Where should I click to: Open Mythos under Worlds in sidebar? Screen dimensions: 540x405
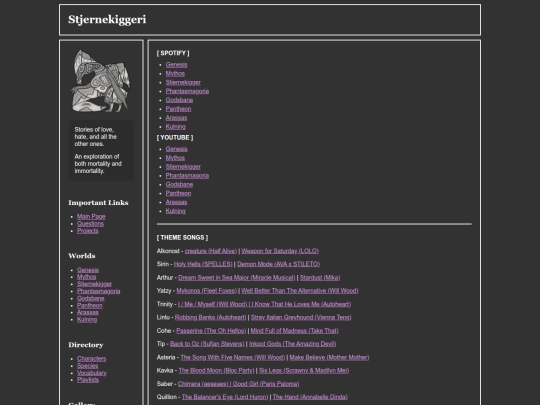pos(86,277)
